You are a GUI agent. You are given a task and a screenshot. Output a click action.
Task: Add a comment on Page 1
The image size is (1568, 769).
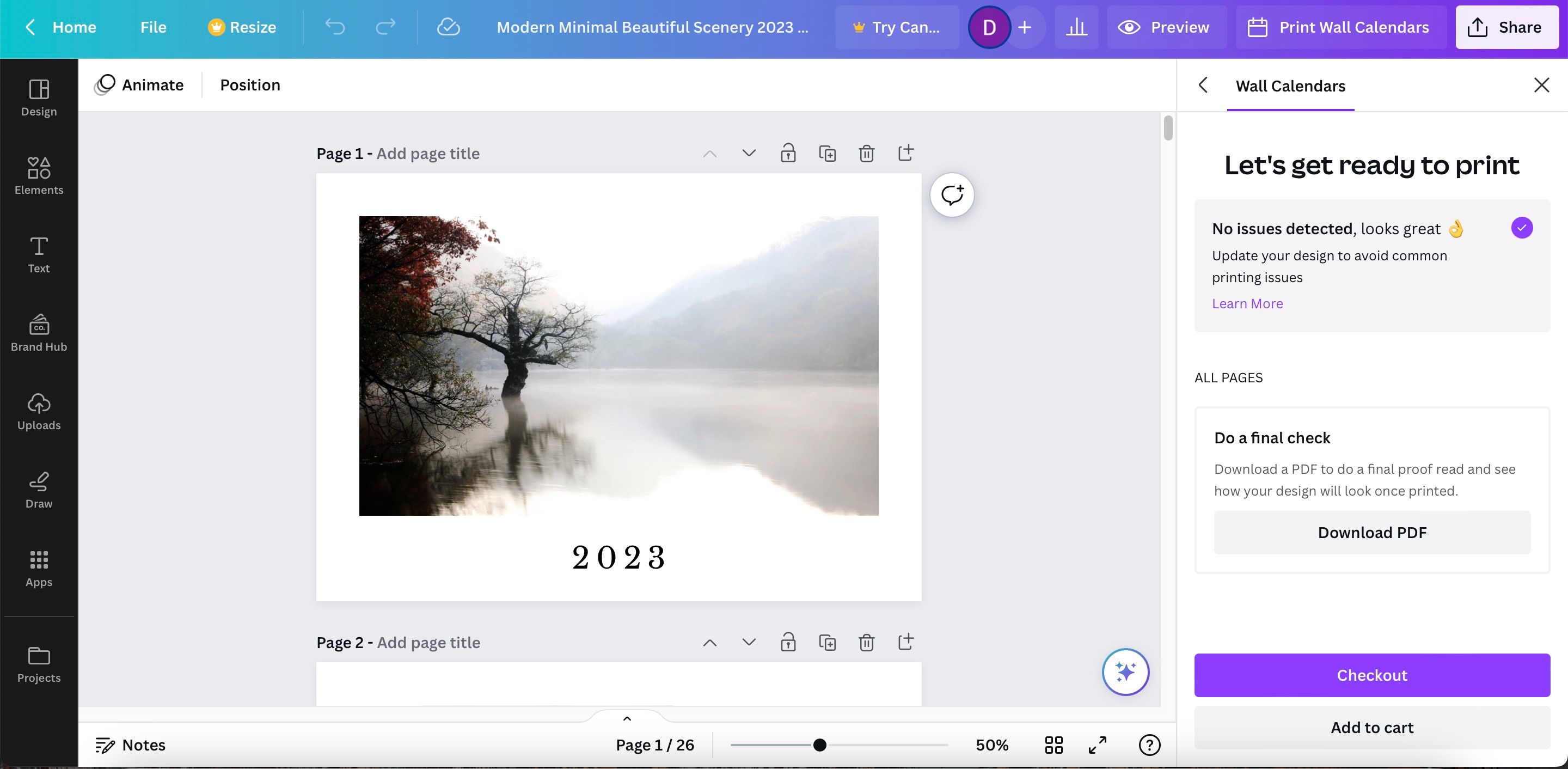951,195
